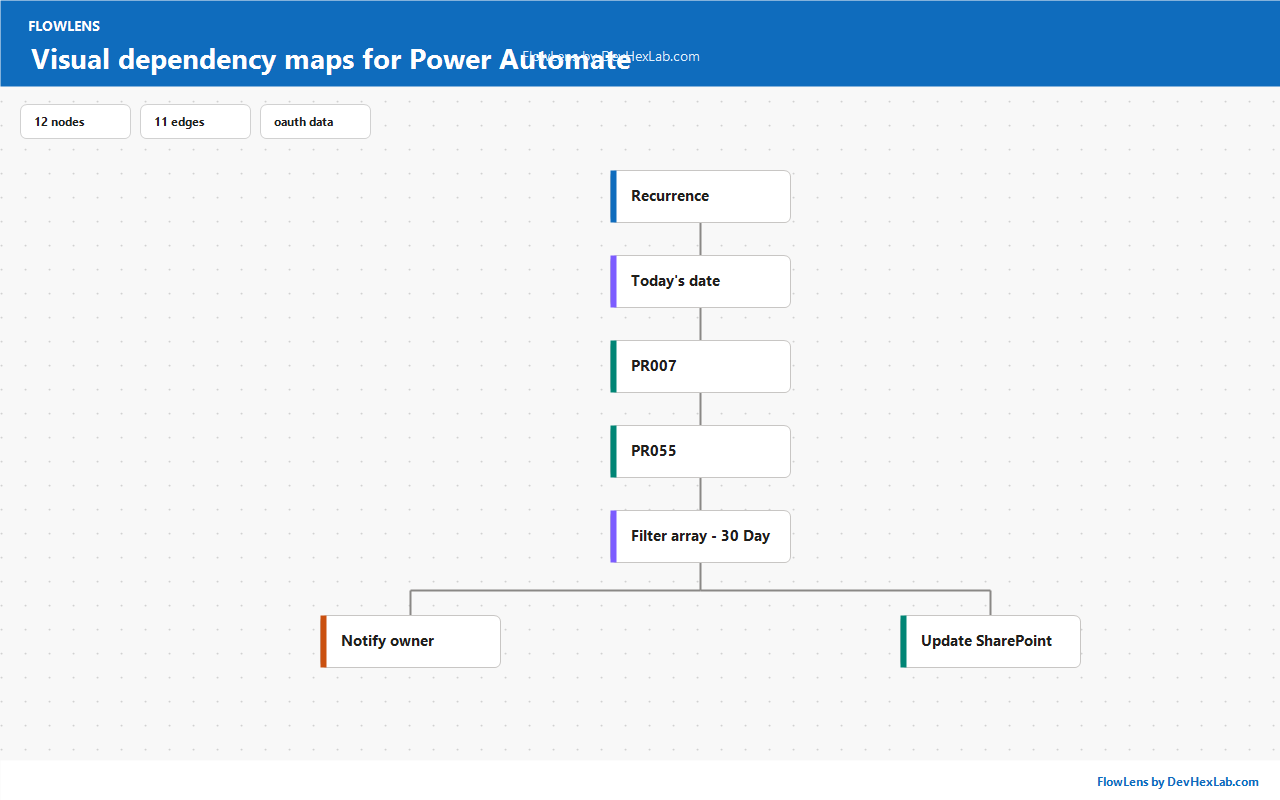The height and width of the screenshot is (800, 1280).
Task: Select the Recurrence node
Action: (700, 196)
